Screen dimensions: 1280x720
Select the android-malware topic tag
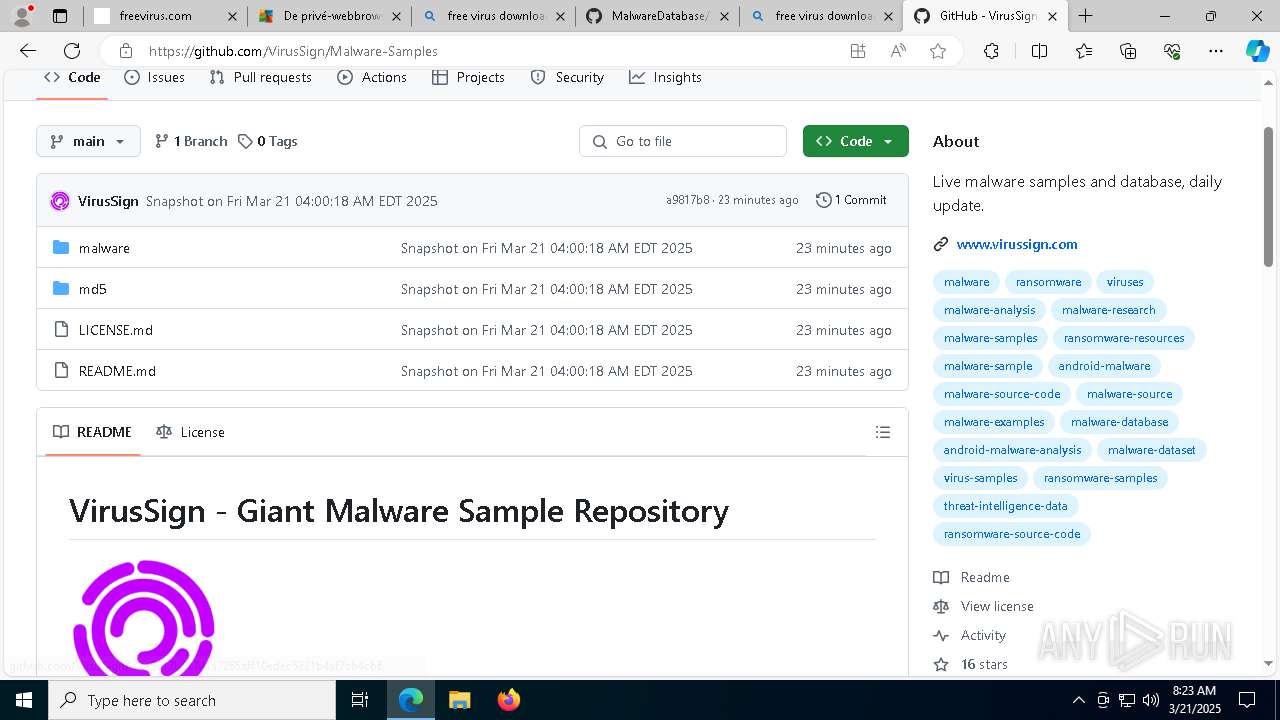[1104, 366]
